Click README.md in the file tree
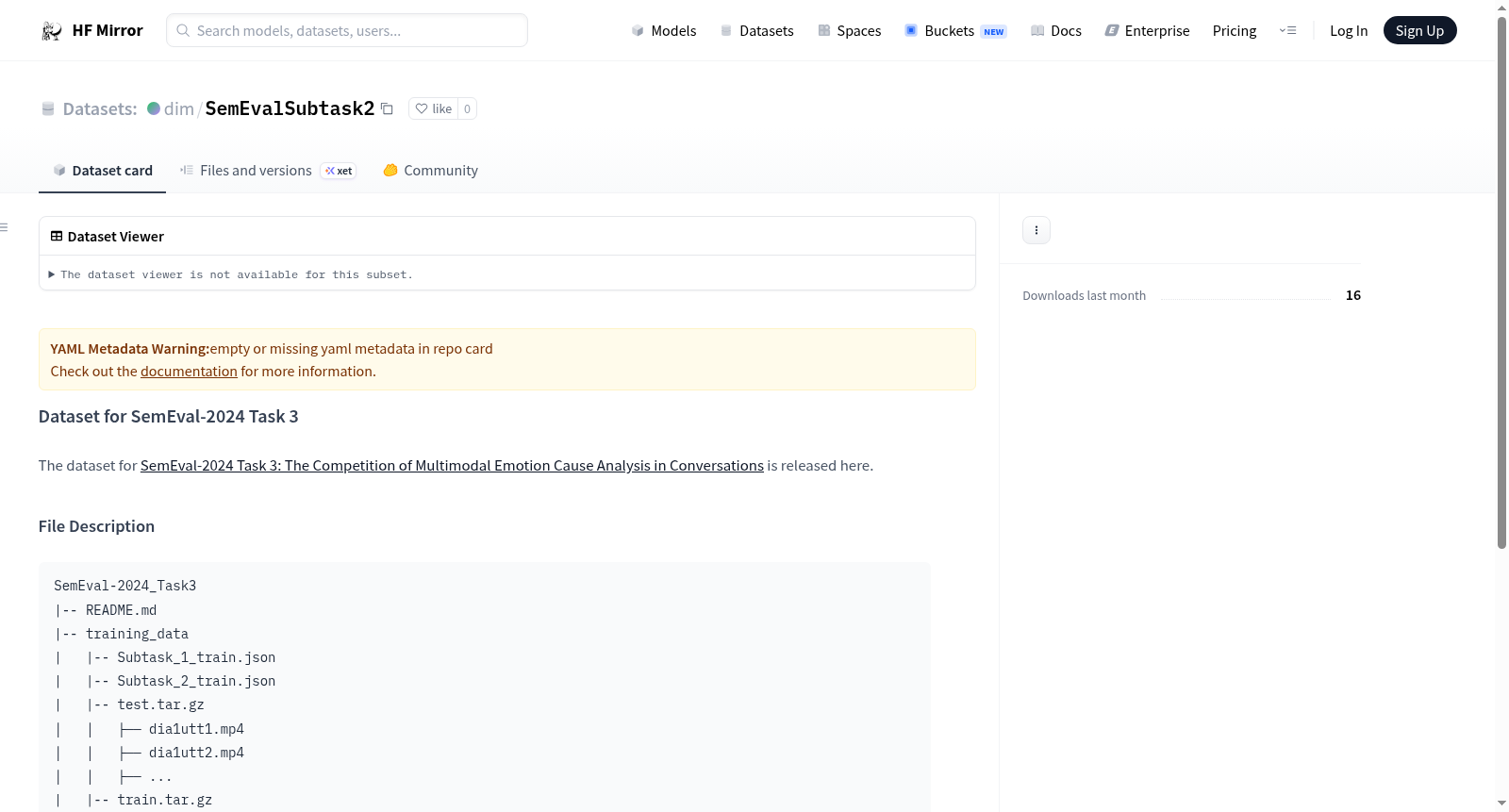Viewport: 1509px width, 812px height. [x=121, y=610]
